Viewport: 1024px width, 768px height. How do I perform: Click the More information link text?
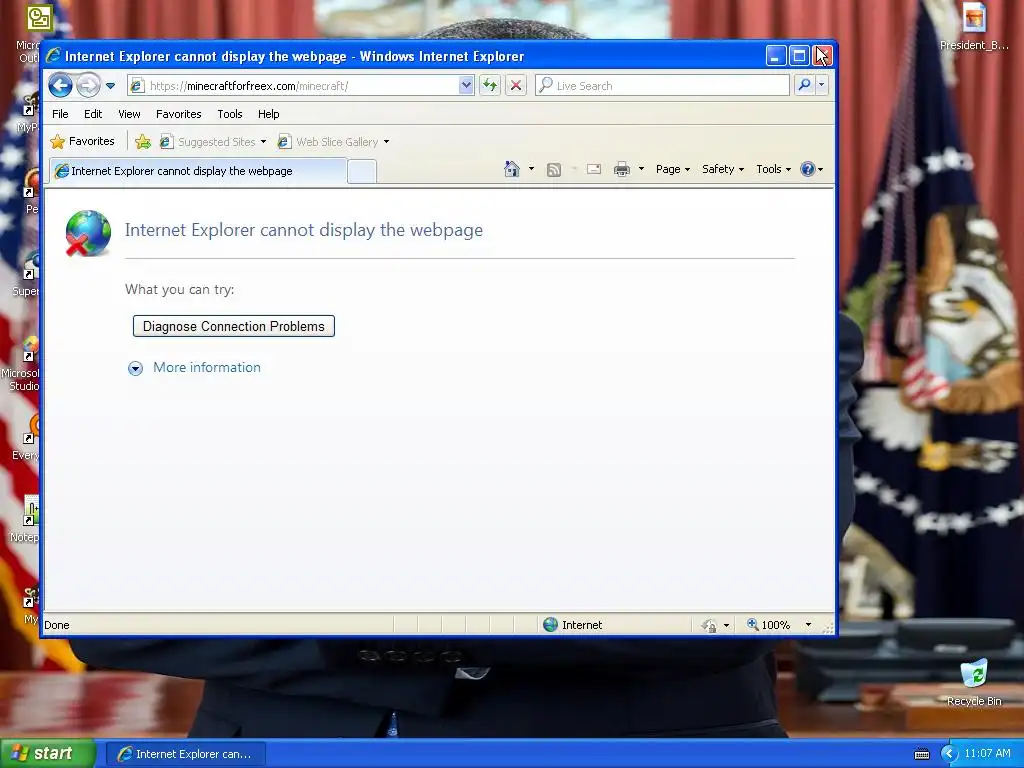pyautogui.click(x=207, y=368)
